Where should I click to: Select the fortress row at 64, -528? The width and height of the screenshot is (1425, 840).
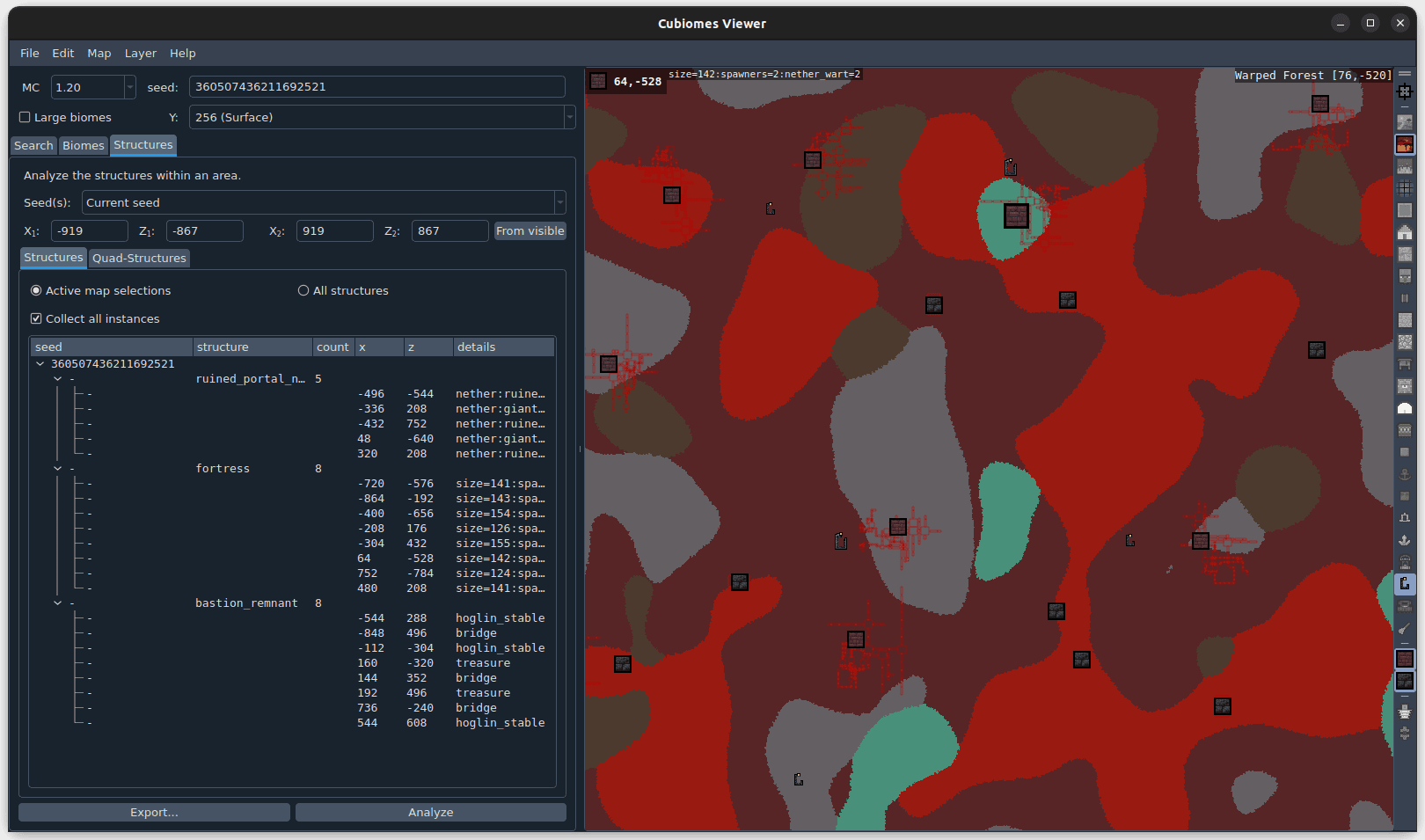(293, 558)
